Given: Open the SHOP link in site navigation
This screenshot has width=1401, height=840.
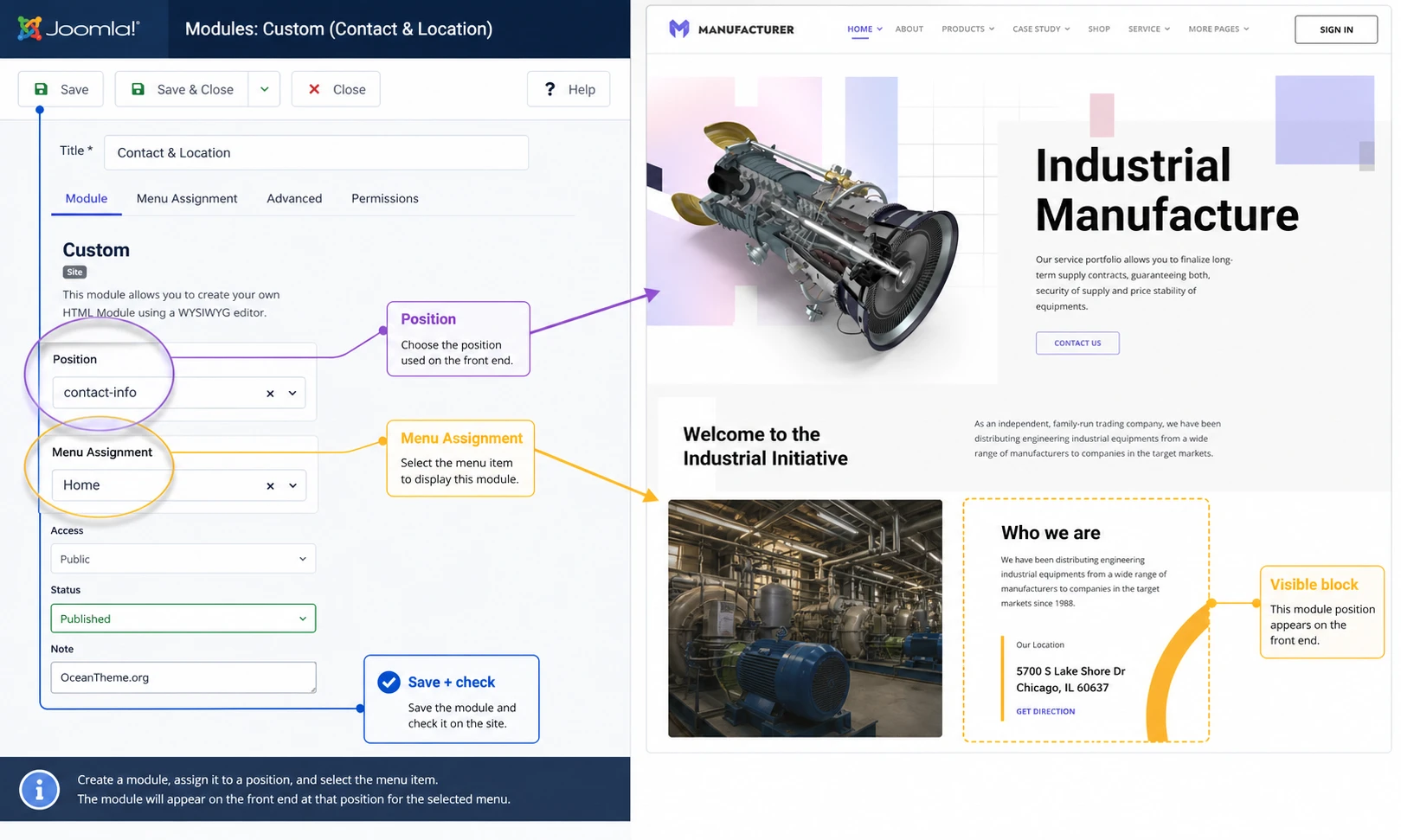Looking at the screenshot, I should [1099, 29].
